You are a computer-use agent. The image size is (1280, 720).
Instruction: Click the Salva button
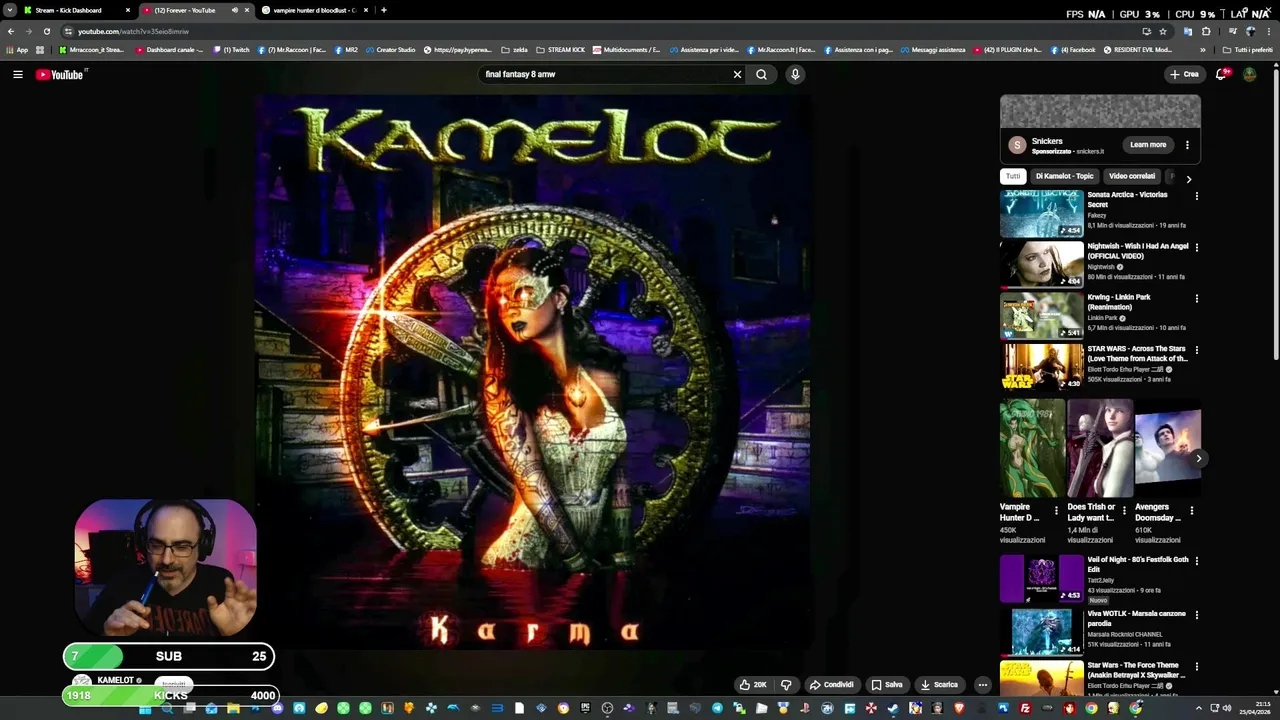tap(887, 685)
